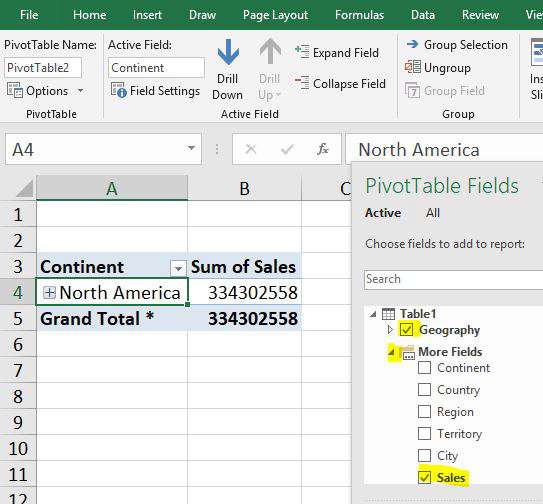The height and width of the screenshot is (504, 543).
Task: Check the City field checkbox
Action: [424, 456]
